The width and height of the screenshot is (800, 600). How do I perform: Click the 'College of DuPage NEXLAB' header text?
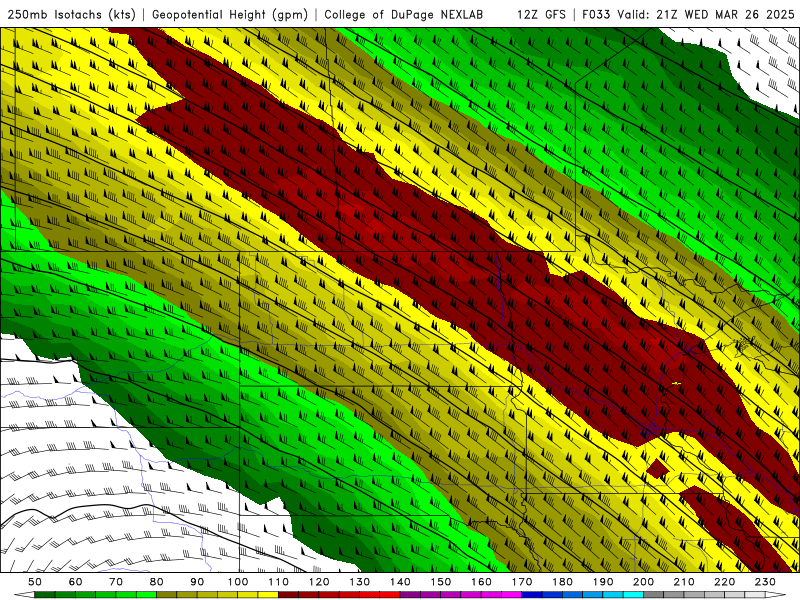tap(404, 15)
